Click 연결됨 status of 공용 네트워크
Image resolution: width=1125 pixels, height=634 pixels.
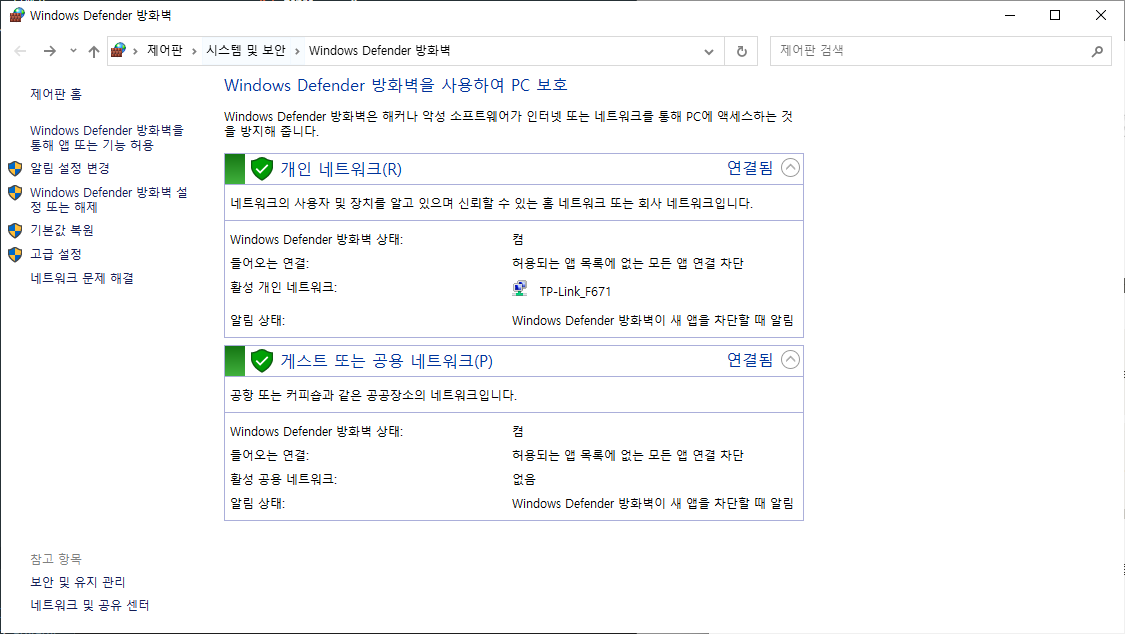(750, 359)
